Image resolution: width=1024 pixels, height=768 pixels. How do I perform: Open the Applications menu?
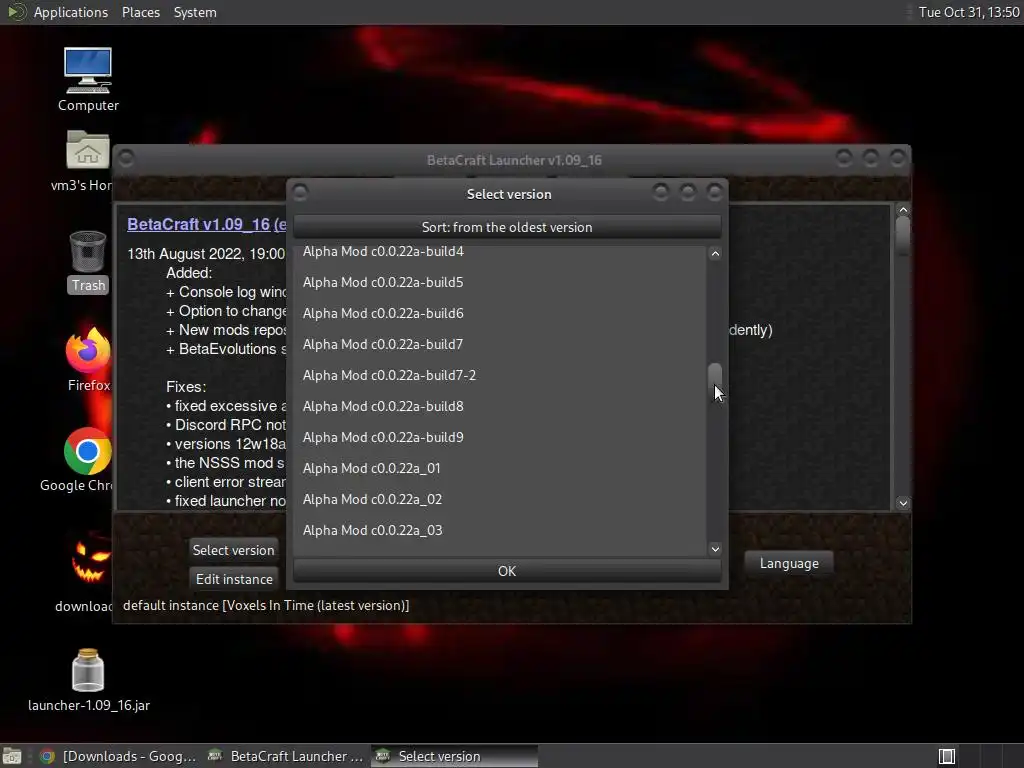pyautogui.click(x=71, y=12)
